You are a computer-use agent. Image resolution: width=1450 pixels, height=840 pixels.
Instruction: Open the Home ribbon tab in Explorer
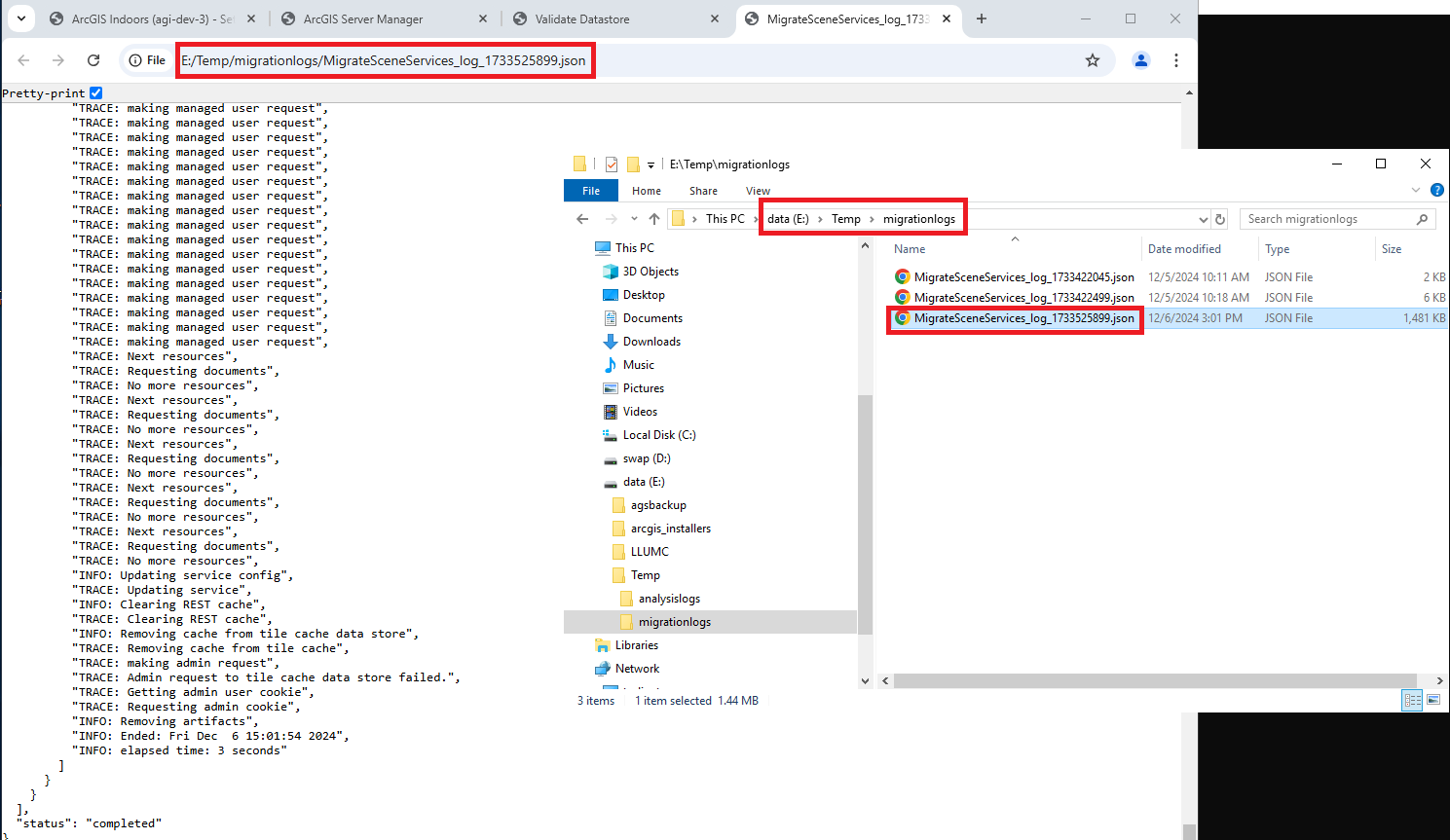click(x=647, y=191)
